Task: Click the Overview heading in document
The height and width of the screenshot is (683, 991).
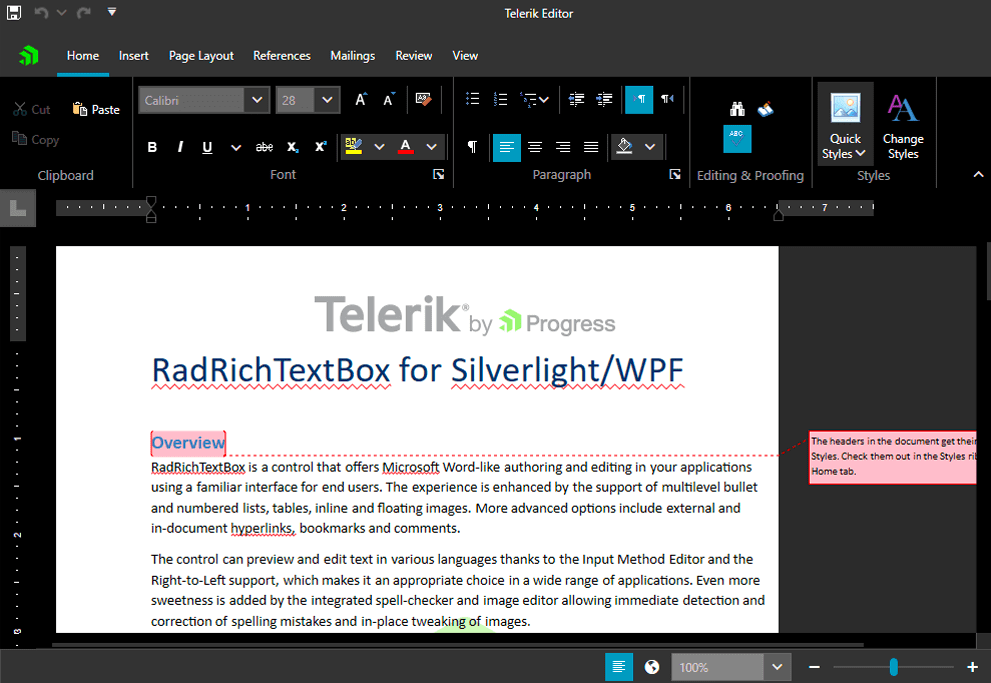Action: coord(188,443)
